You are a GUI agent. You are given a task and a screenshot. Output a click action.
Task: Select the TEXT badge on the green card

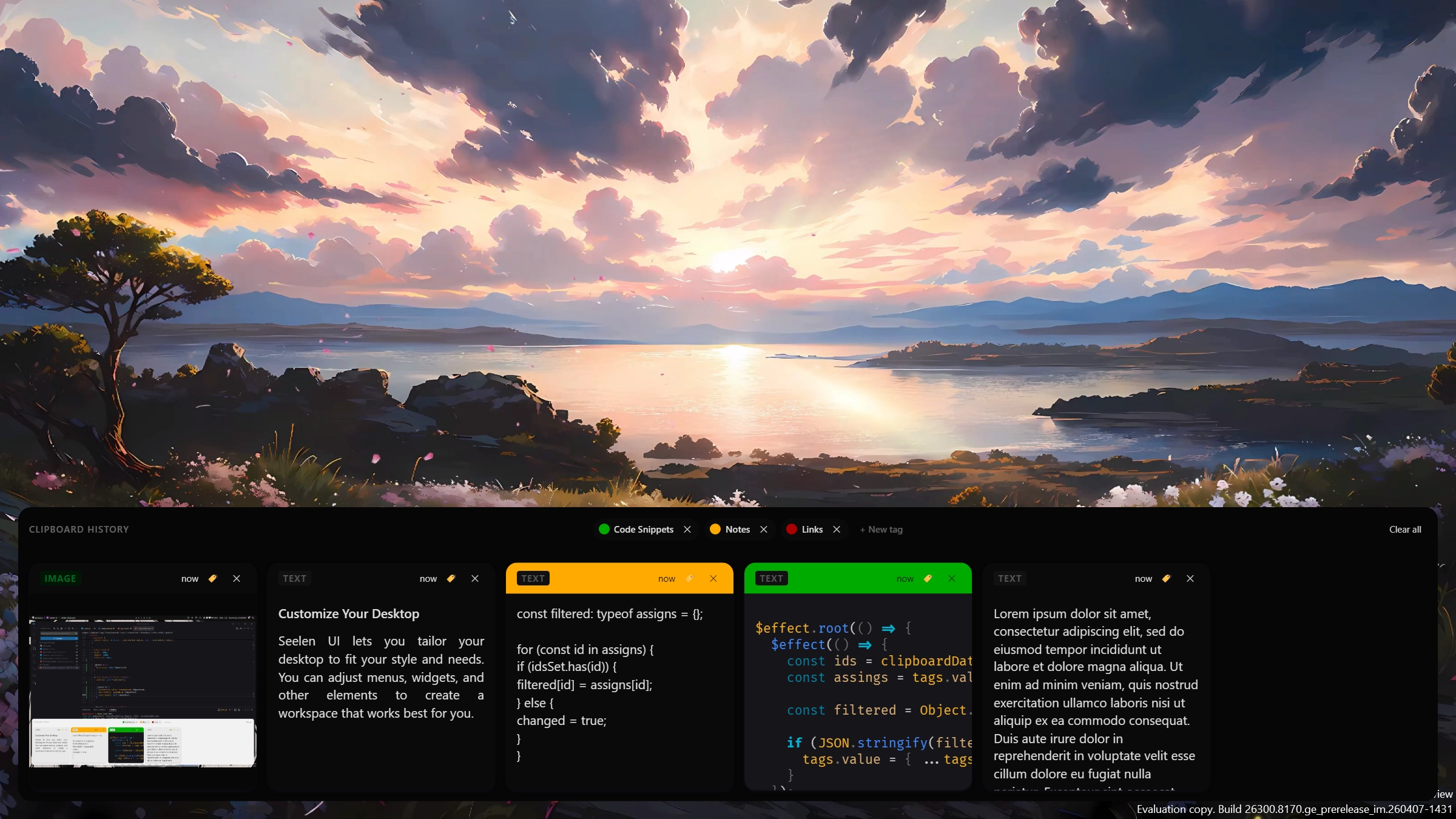771,578
